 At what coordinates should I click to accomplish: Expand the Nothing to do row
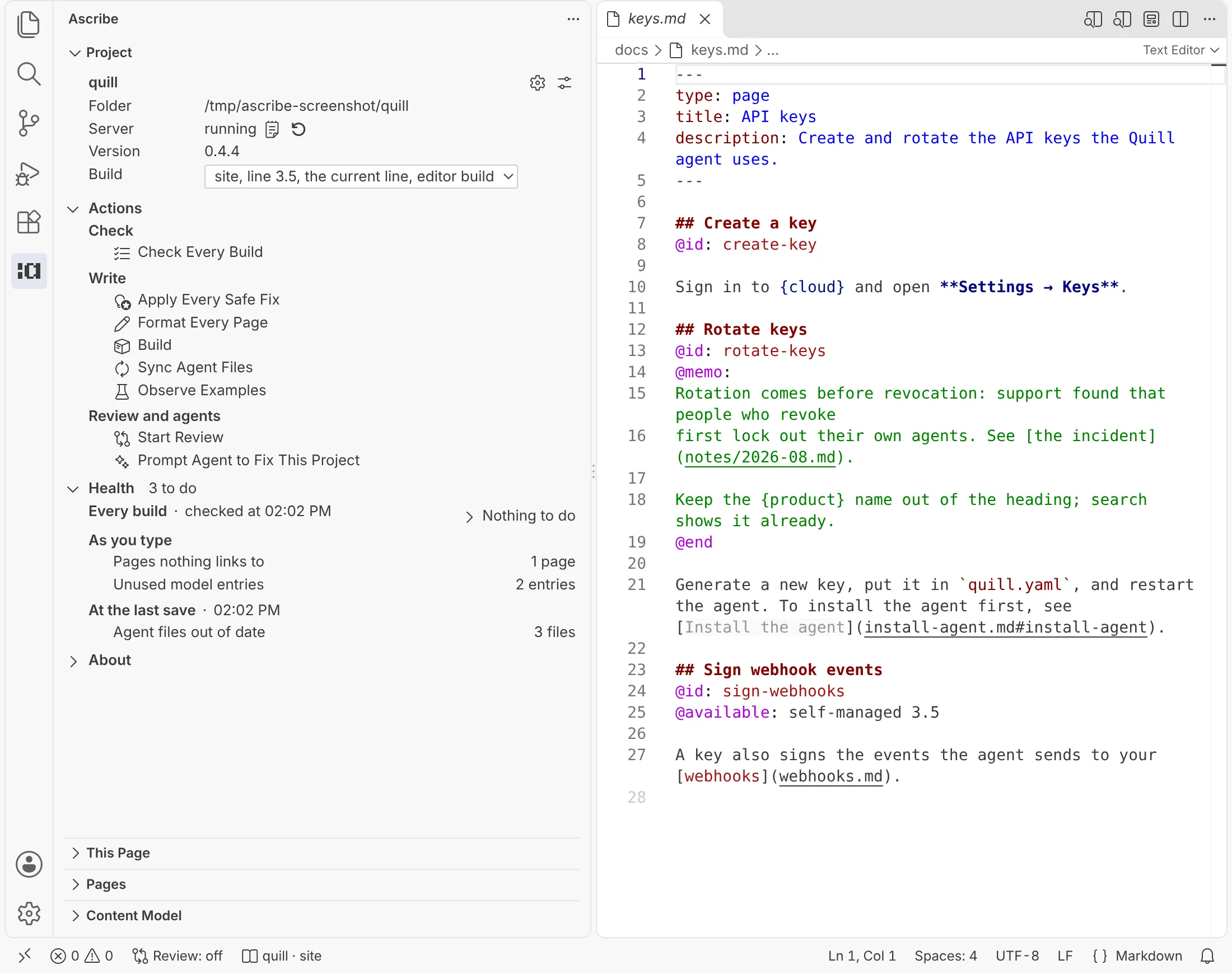[520, 516]
